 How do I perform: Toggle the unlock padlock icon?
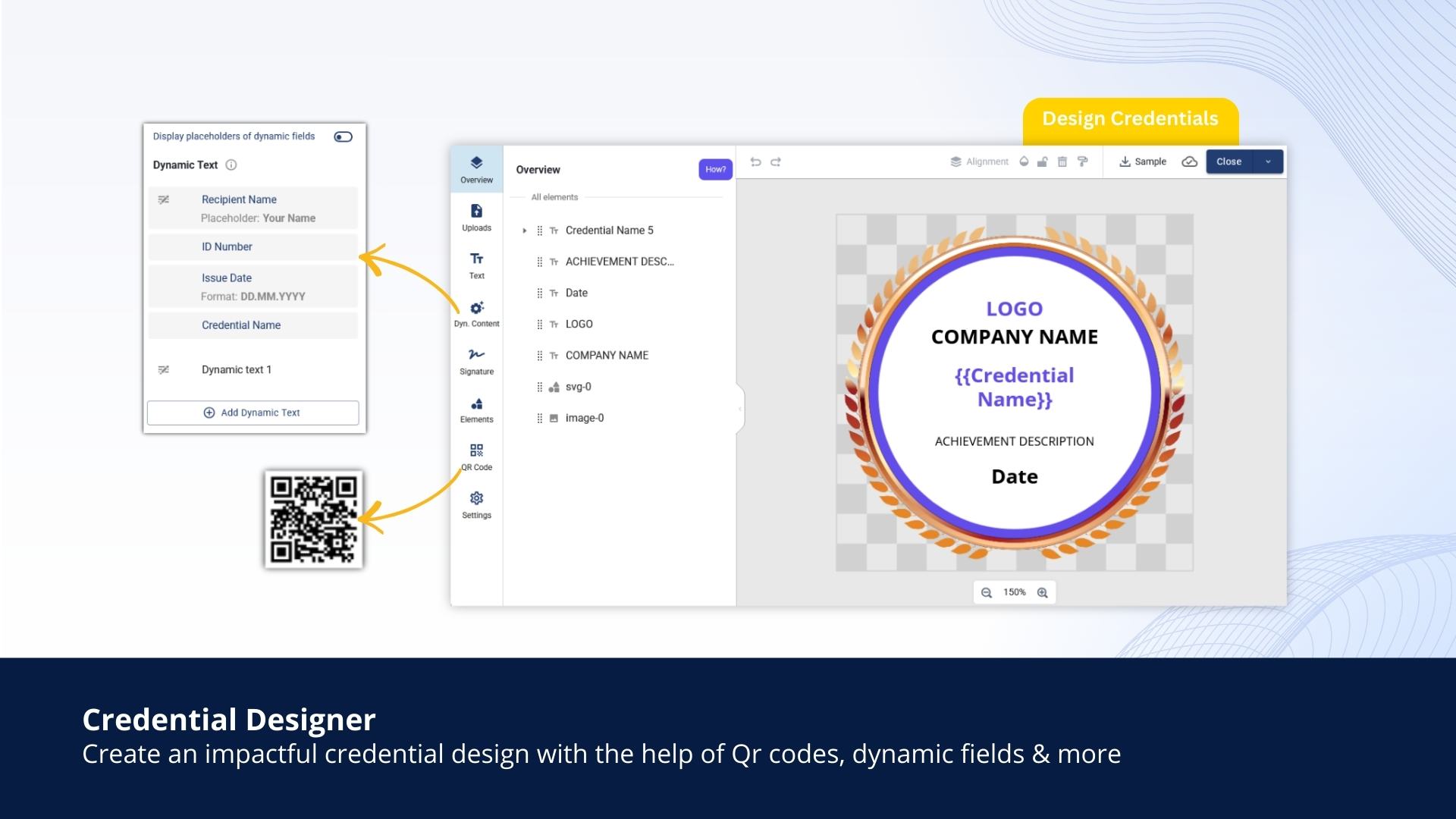(1043, 162)
